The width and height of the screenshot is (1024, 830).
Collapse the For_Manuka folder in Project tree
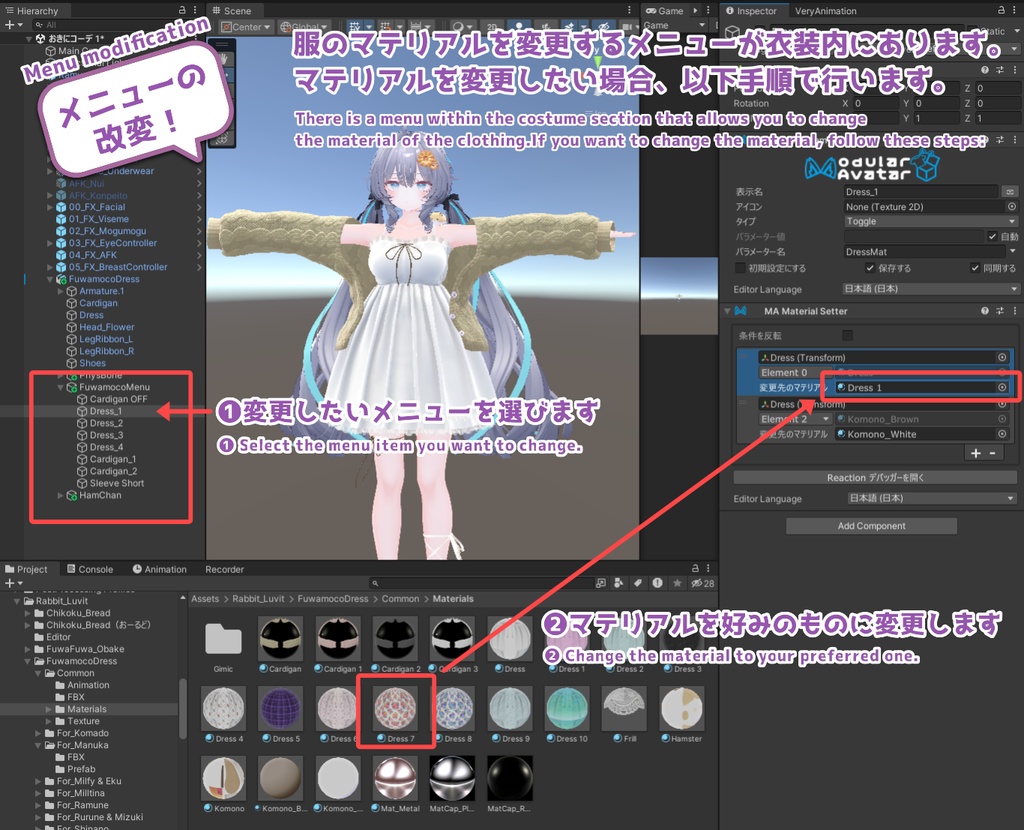pyautogui.click(x=38, y=745)
